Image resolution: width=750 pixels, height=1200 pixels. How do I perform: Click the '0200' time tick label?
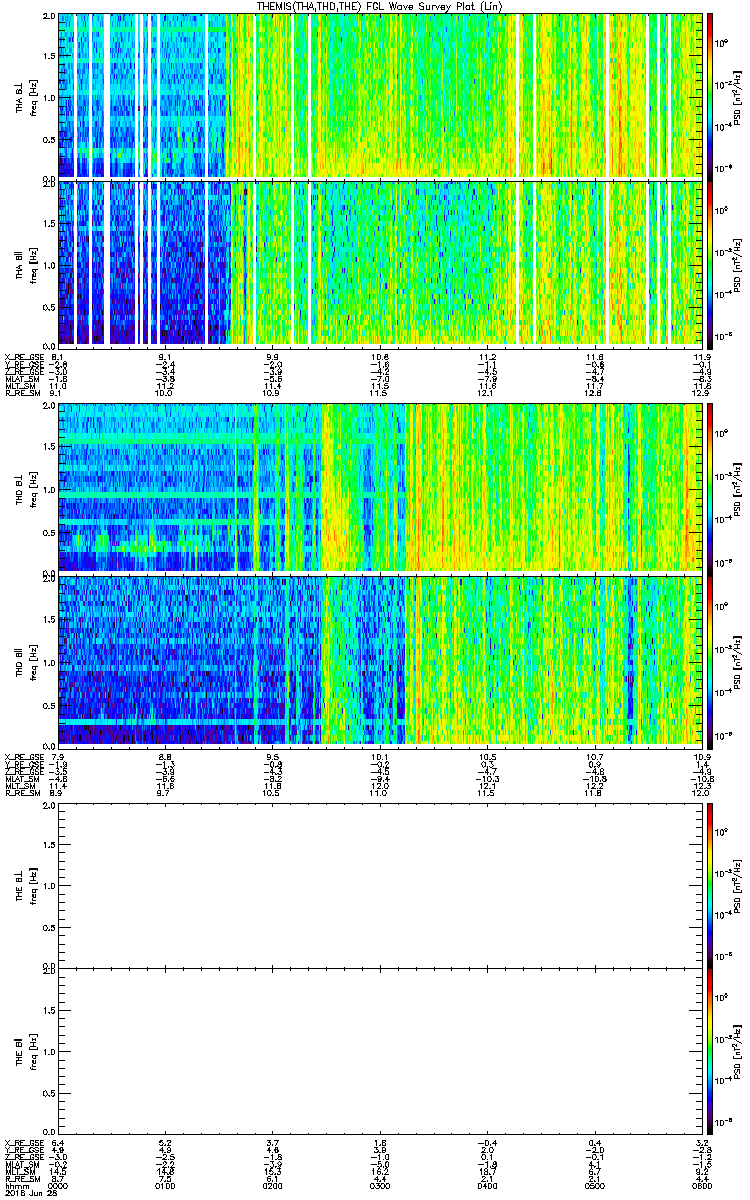[273, 1185]
